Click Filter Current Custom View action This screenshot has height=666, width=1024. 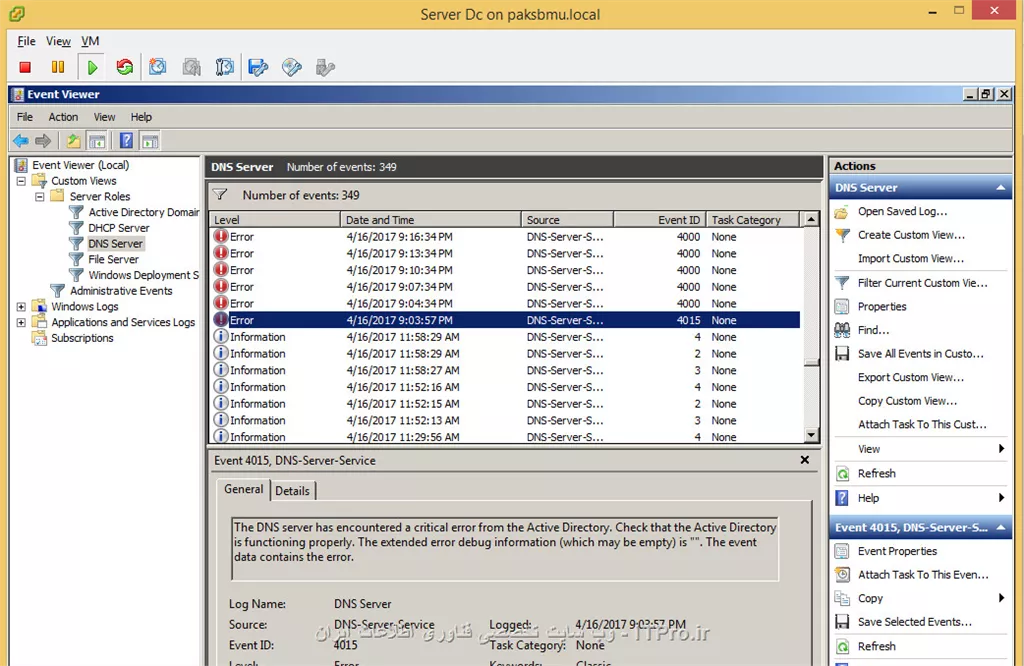[x=922, y=283]
